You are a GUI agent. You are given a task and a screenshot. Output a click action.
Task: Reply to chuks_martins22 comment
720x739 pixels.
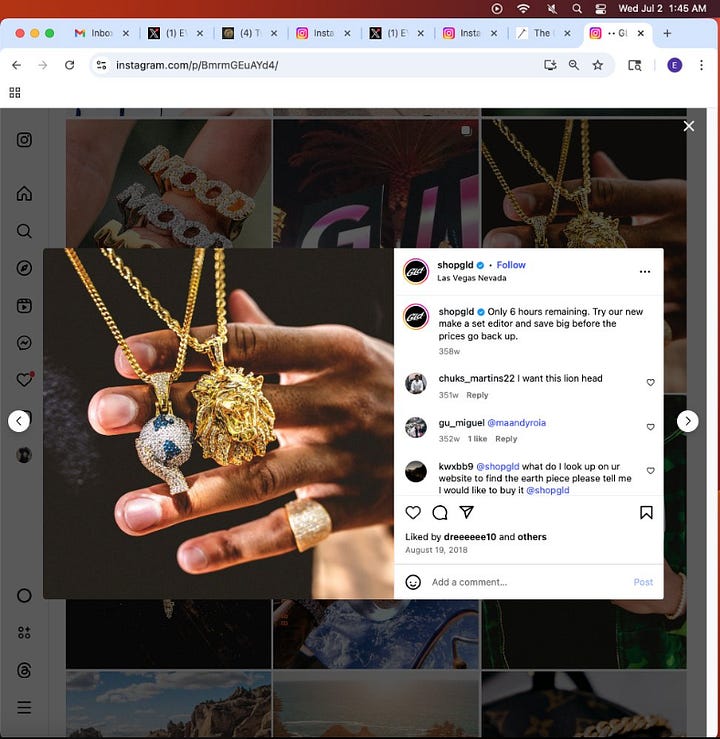click(x=477, y=395)
